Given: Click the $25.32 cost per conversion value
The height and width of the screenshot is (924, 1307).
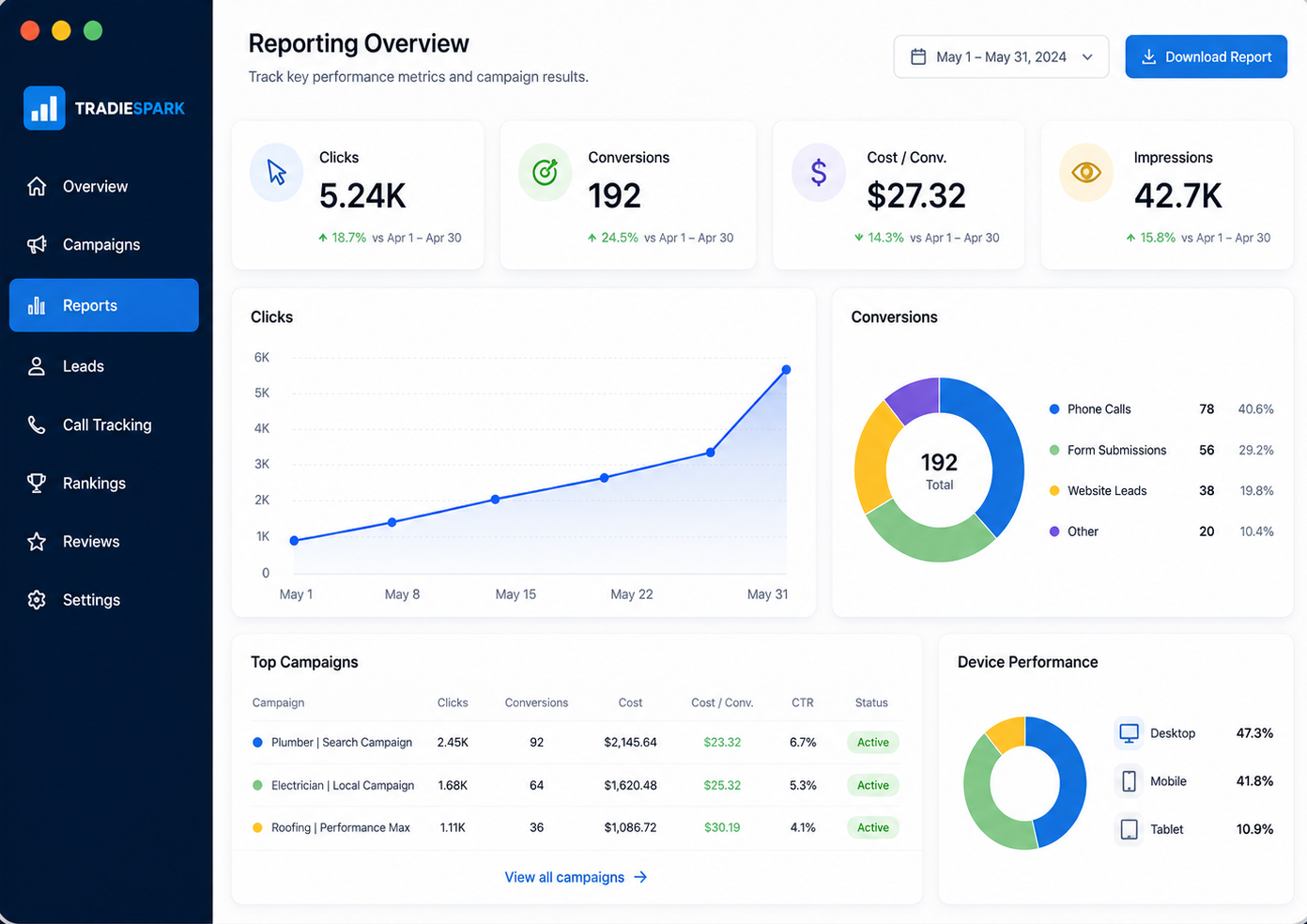Looking at the screenshot, I should point(722,785).
